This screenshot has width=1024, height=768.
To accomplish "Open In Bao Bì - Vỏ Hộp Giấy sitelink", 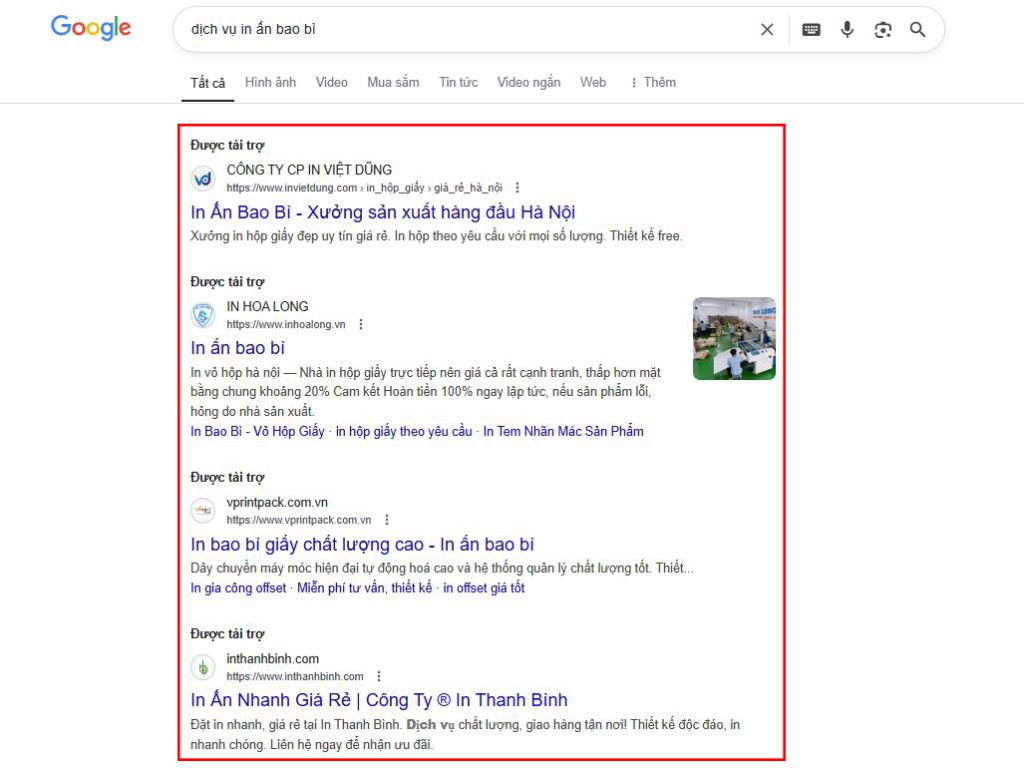I will point(257,432).
